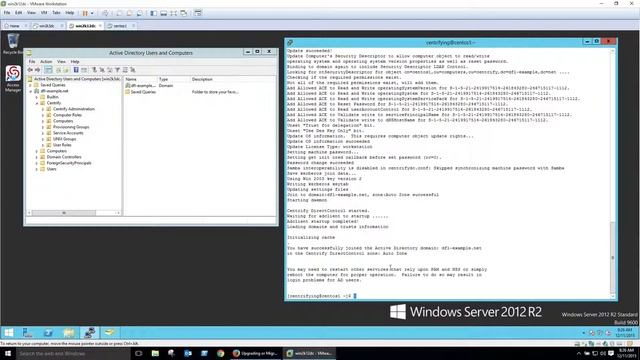Expand Computer Roles node
640x360 pixels.
point(43,115)
